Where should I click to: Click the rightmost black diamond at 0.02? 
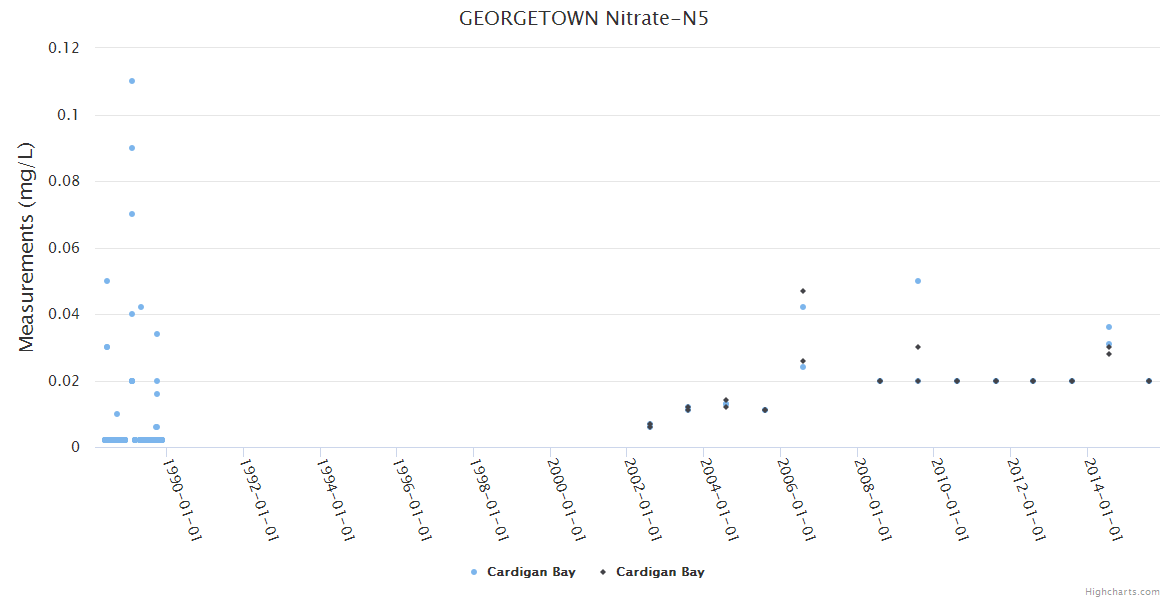pyautogui.click(x=1149, y=381)
